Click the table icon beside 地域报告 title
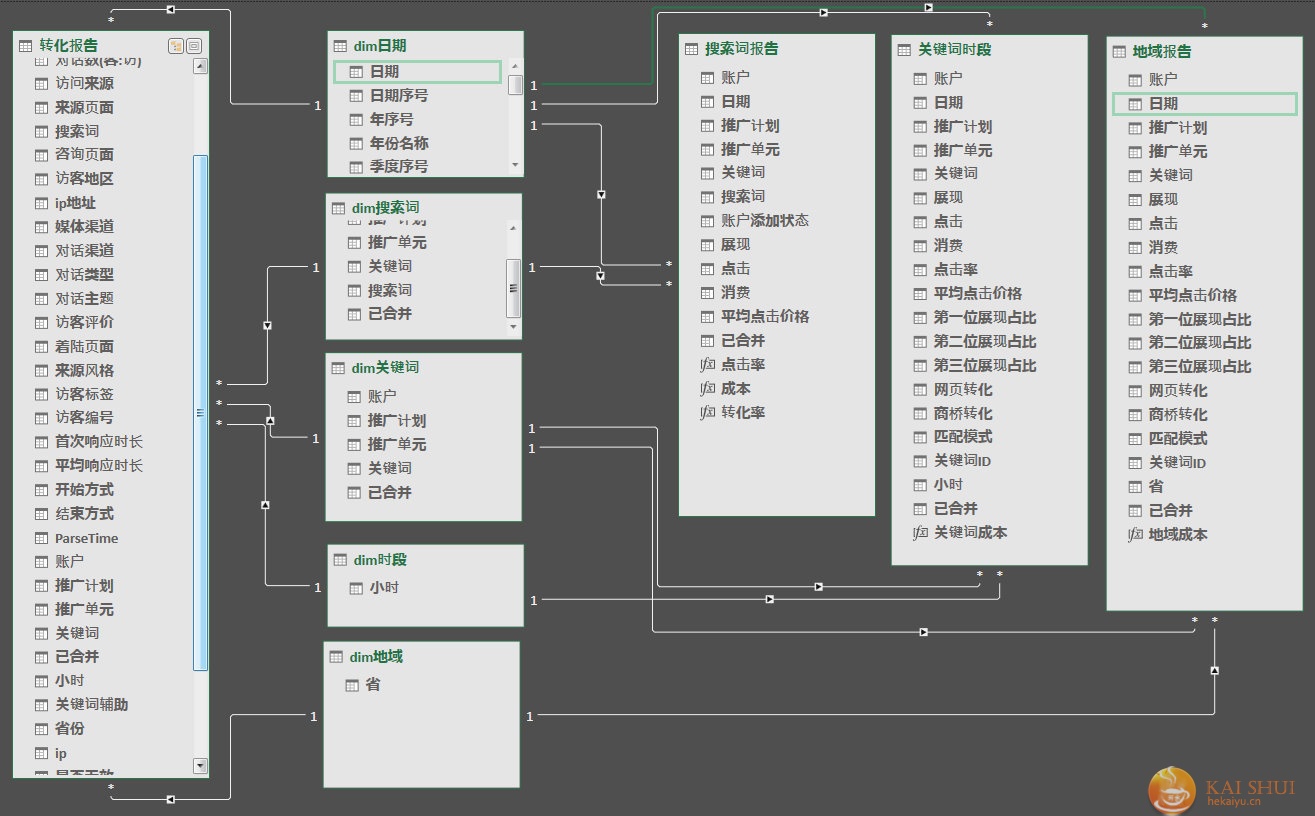This screenshot has width=1315, height=816. coord(1120,52)
